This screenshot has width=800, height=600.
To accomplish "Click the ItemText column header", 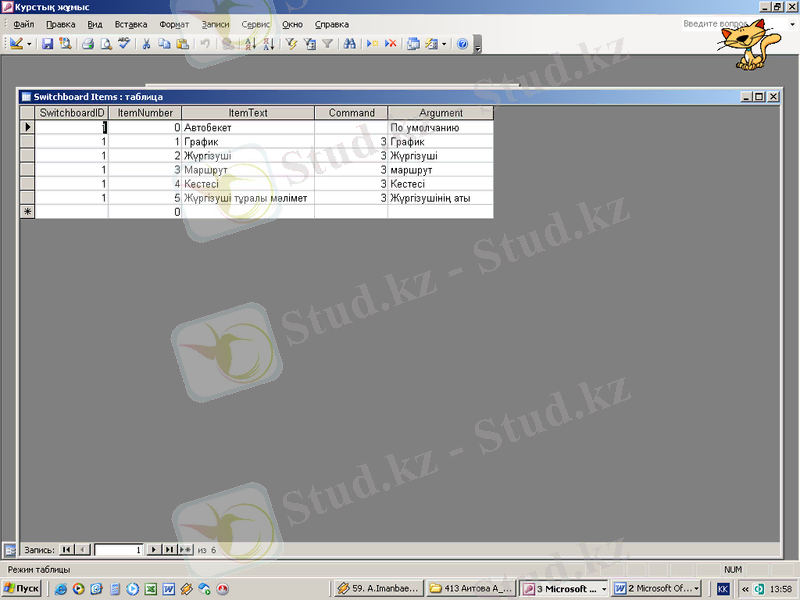I will pos(248,113).
